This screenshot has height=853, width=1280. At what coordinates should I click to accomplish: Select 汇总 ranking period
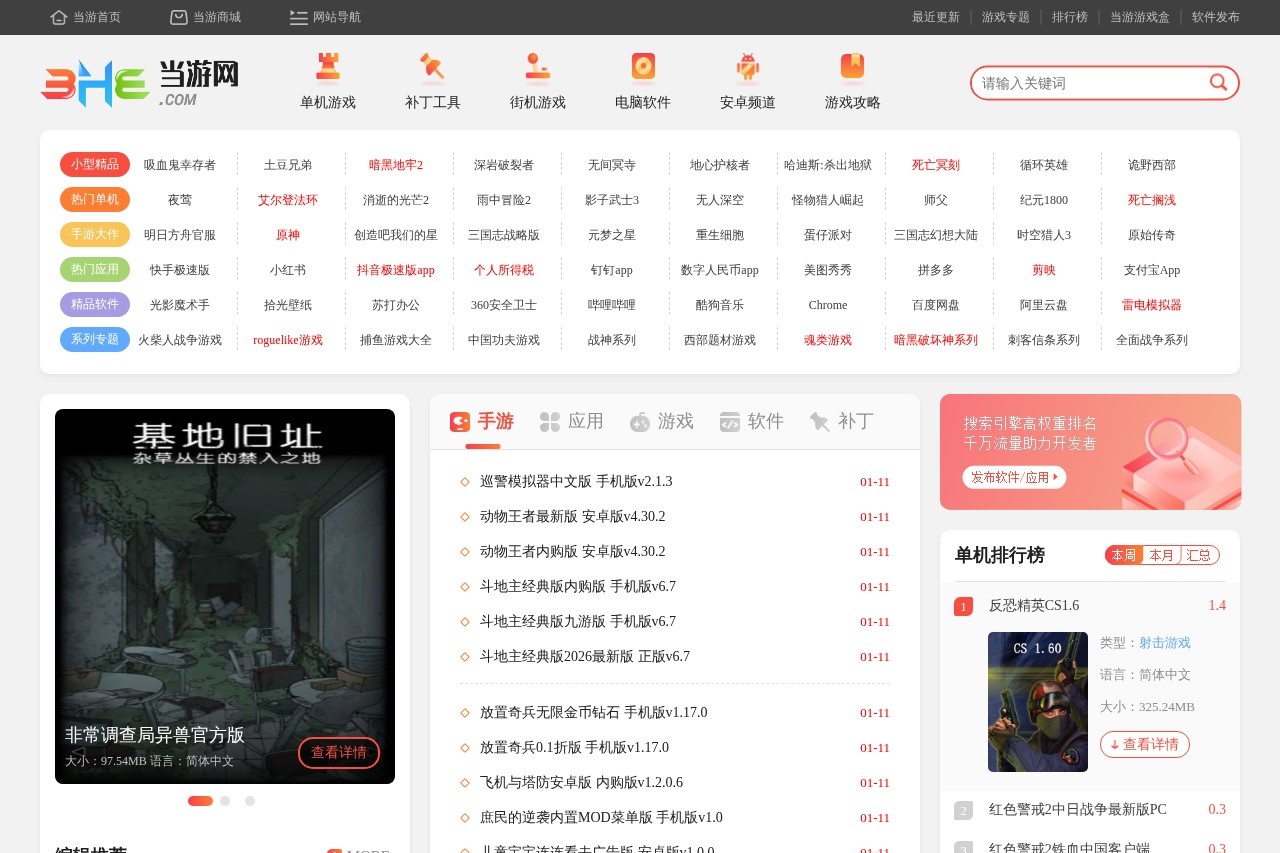point(1199,555)
